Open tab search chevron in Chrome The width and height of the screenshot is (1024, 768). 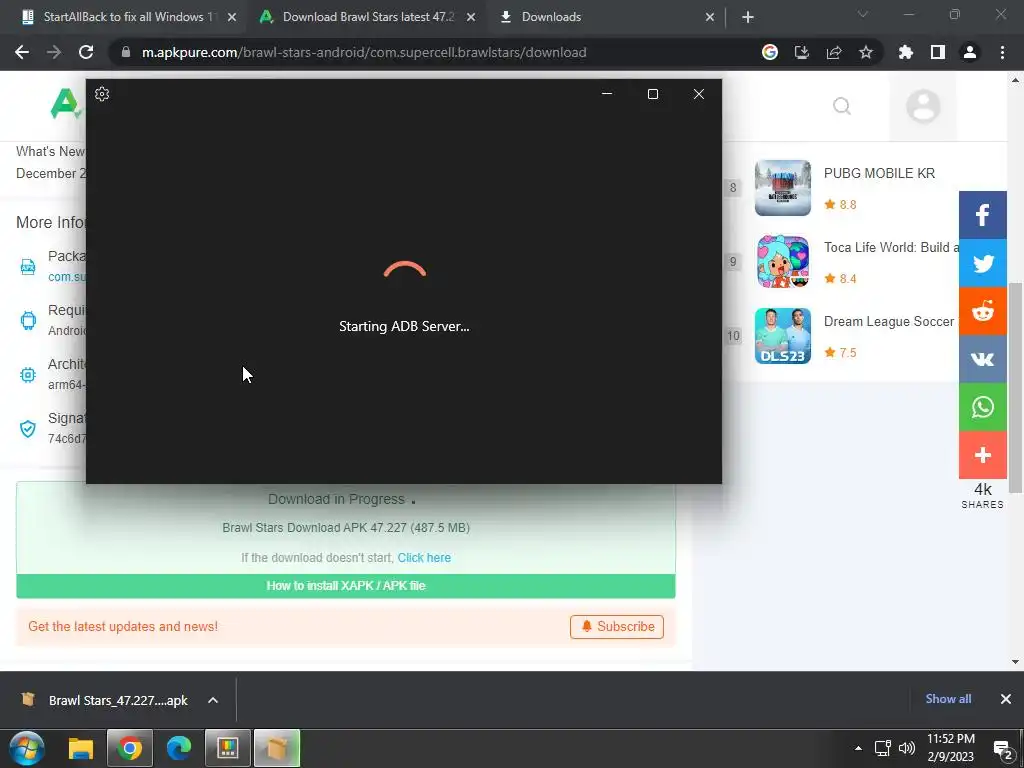pos(862,14)
